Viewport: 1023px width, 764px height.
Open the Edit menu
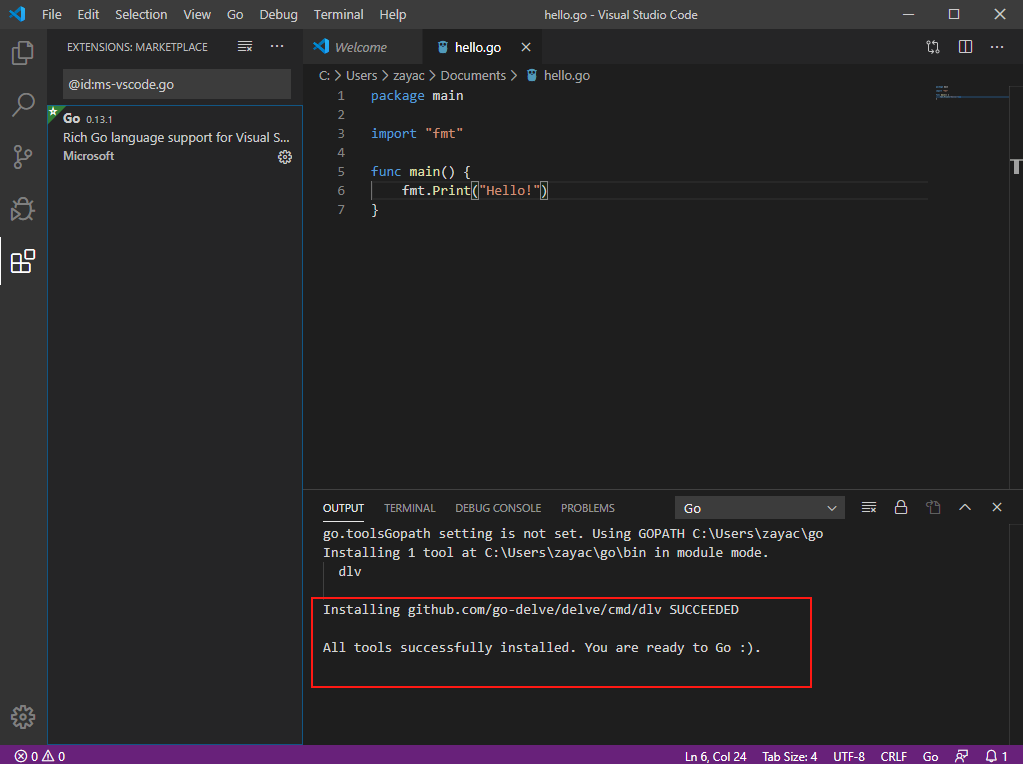[88, 14]
